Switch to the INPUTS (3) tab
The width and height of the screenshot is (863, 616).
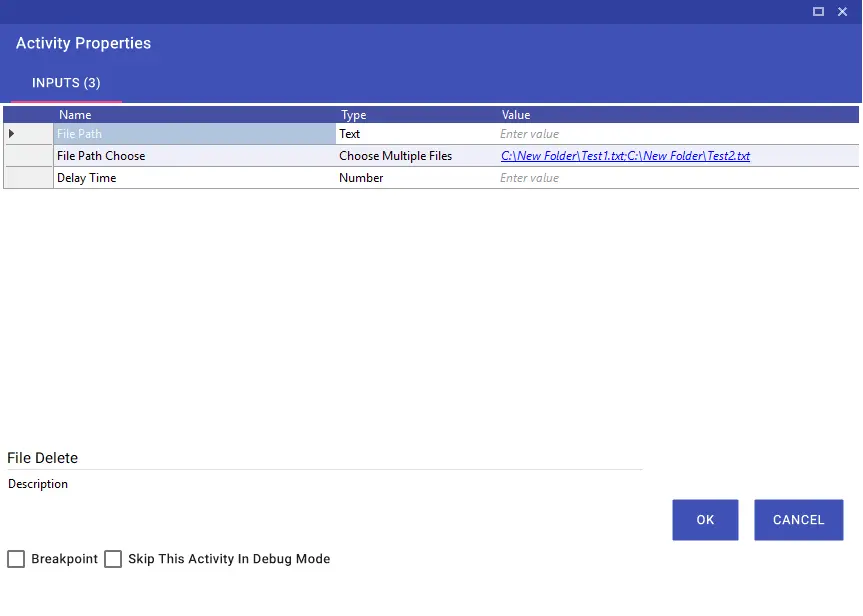point(66,83)
